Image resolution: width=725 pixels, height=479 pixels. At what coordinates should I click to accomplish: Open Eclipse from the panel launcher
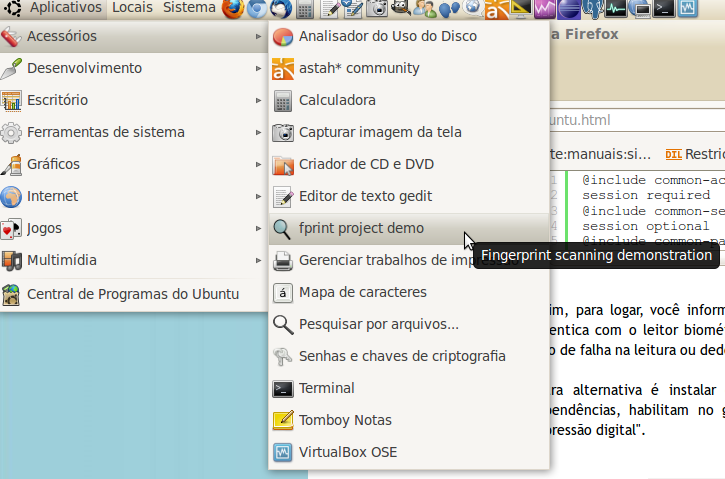click(569, 10)
